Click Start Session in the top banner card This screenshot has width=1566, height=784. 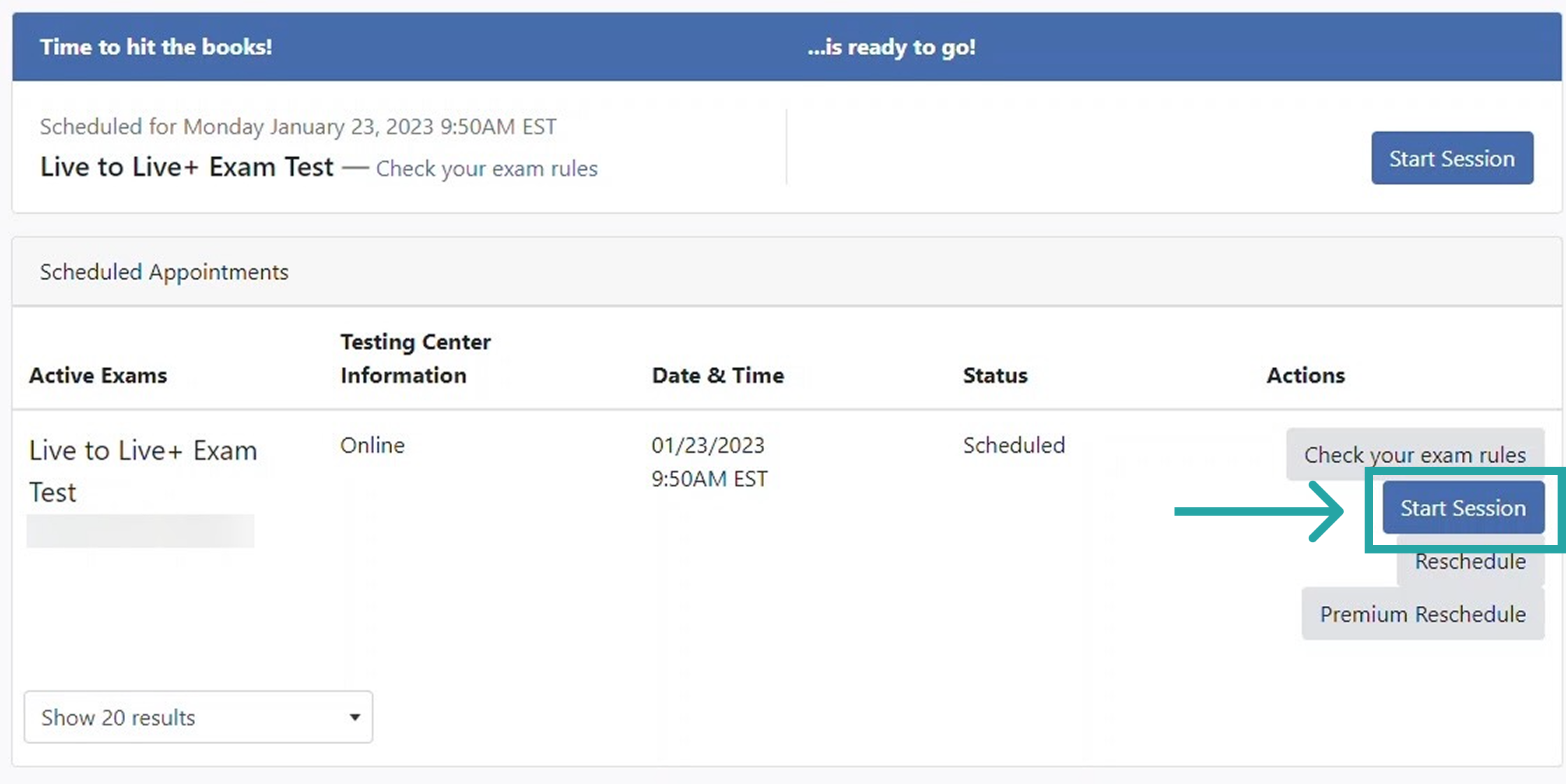(x=1451, y=159)
